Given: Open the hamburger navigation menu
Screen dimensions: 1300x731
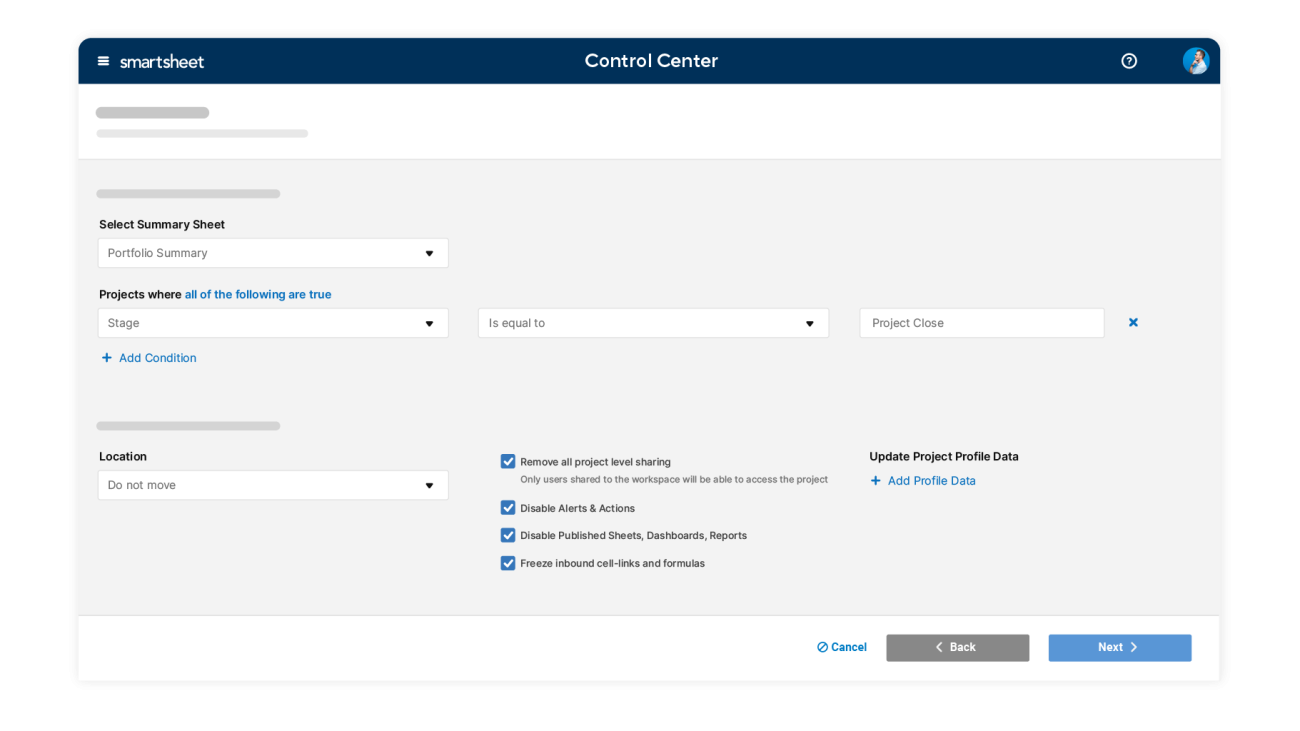Looking at the screenshot, I should coord(103,60).
